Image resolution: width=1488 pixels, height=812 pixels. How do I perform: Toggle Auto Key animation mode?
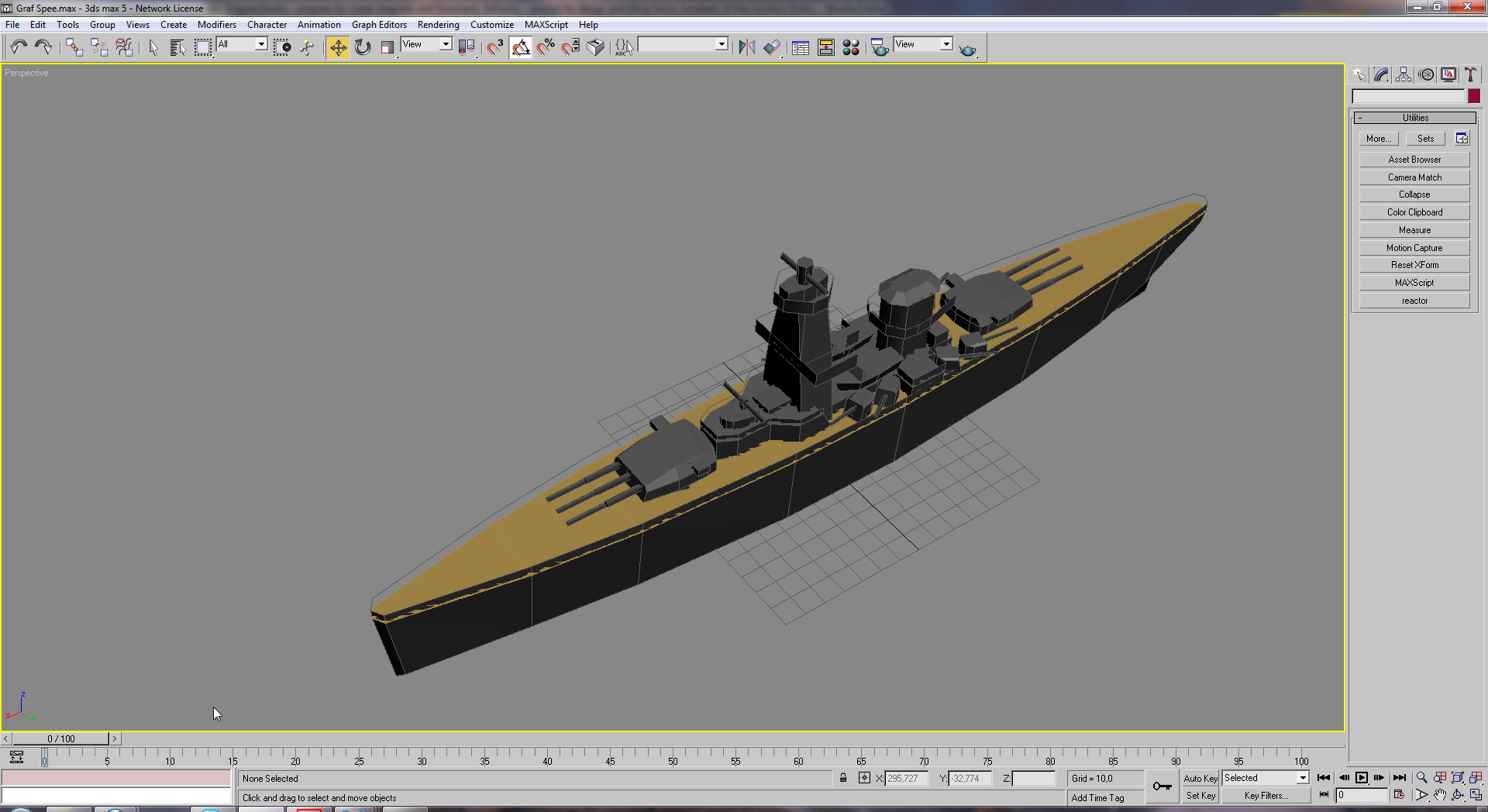tap(1200, 778)
